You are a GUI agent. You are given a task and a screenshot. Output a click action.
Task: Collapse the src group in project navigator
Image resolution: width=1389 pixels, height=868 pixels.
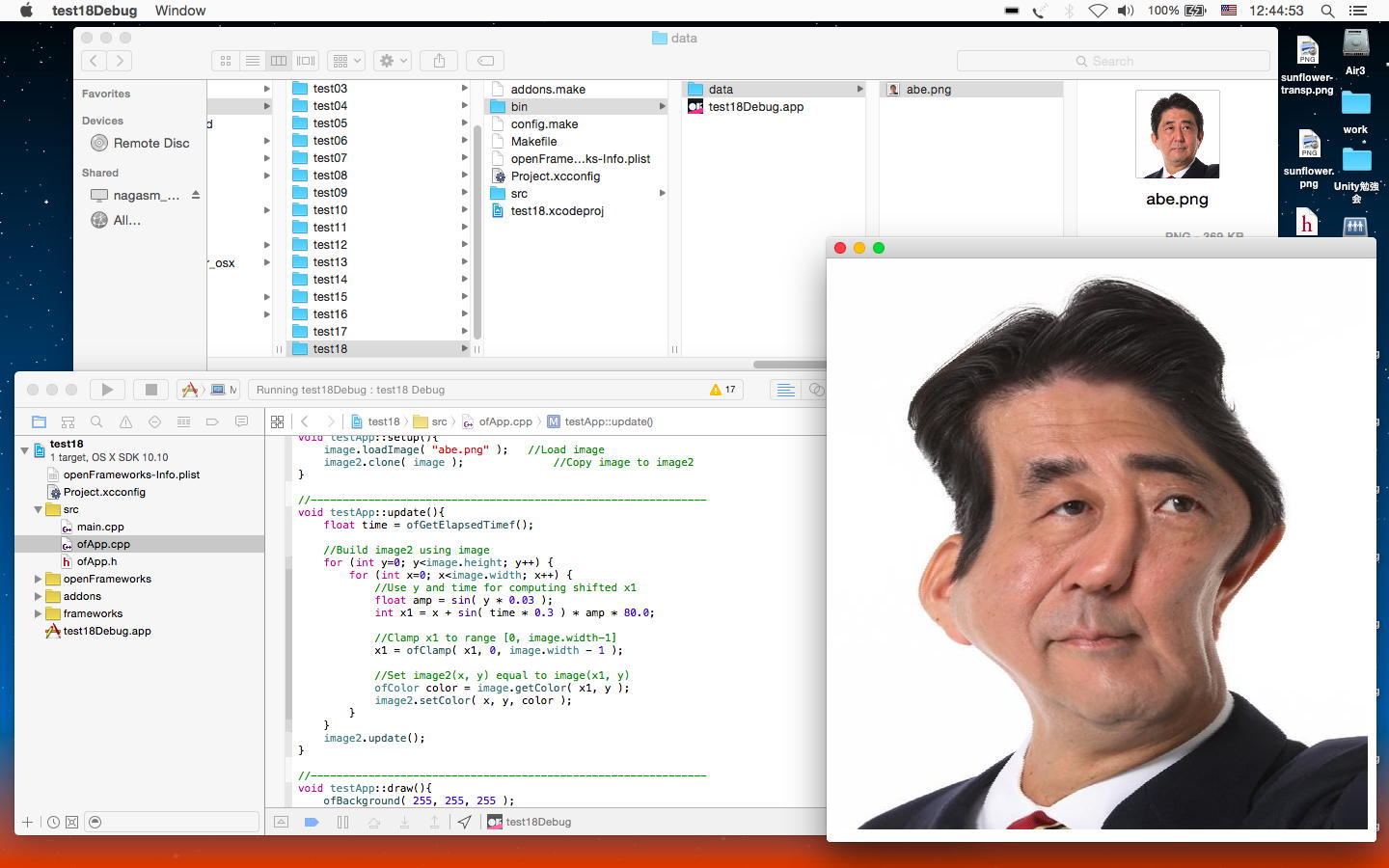pyautogui.click(x=39, y=509)
